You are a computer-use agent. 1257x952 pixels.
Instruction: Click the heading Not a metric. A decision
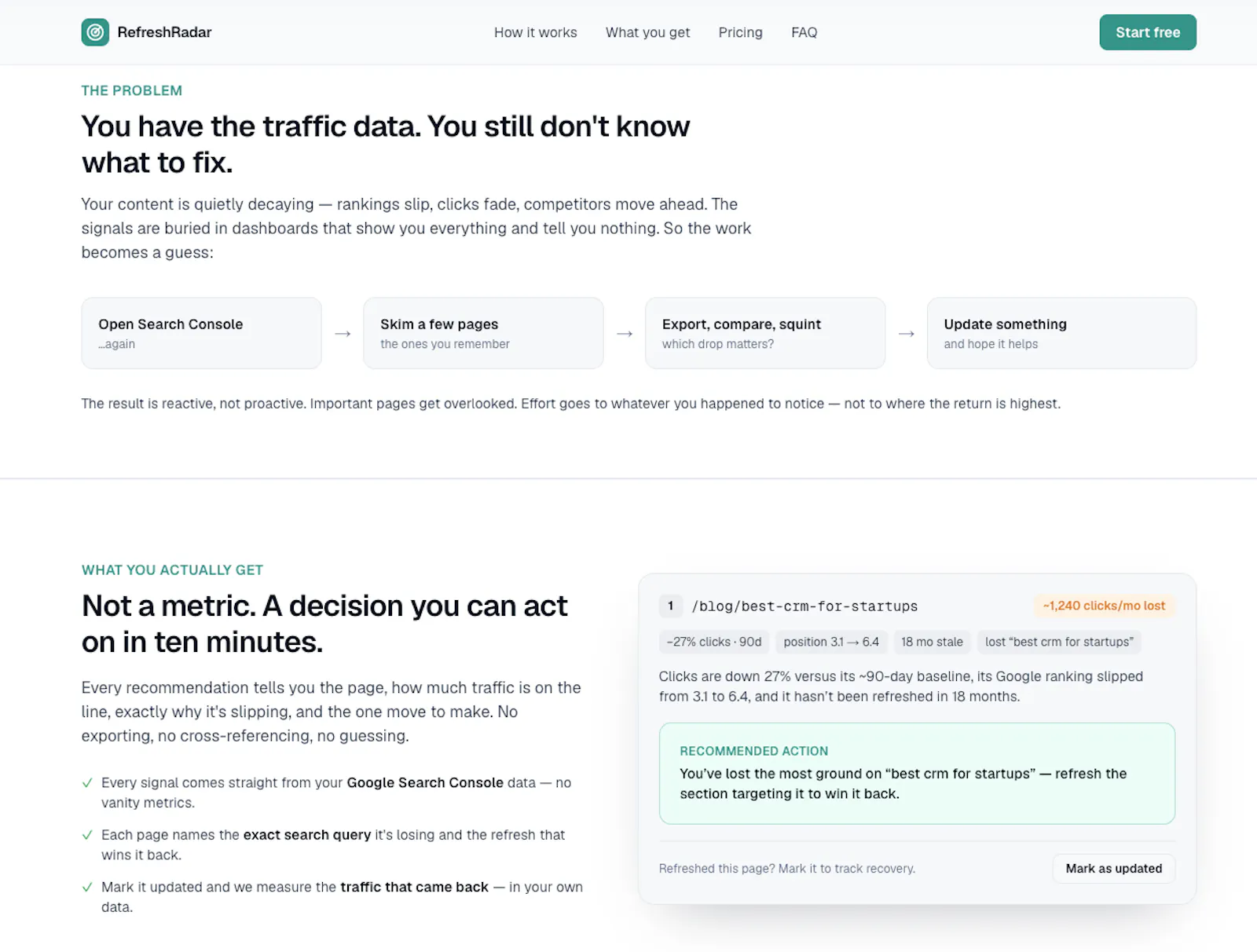click(324, 624)
